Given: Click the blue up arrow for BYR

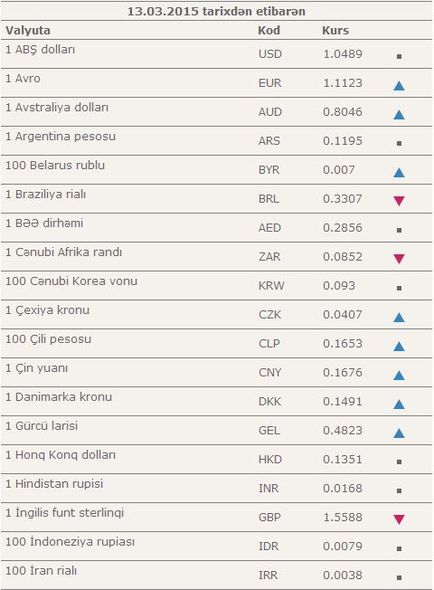Looking at the screenshot, I should [399, 173].
